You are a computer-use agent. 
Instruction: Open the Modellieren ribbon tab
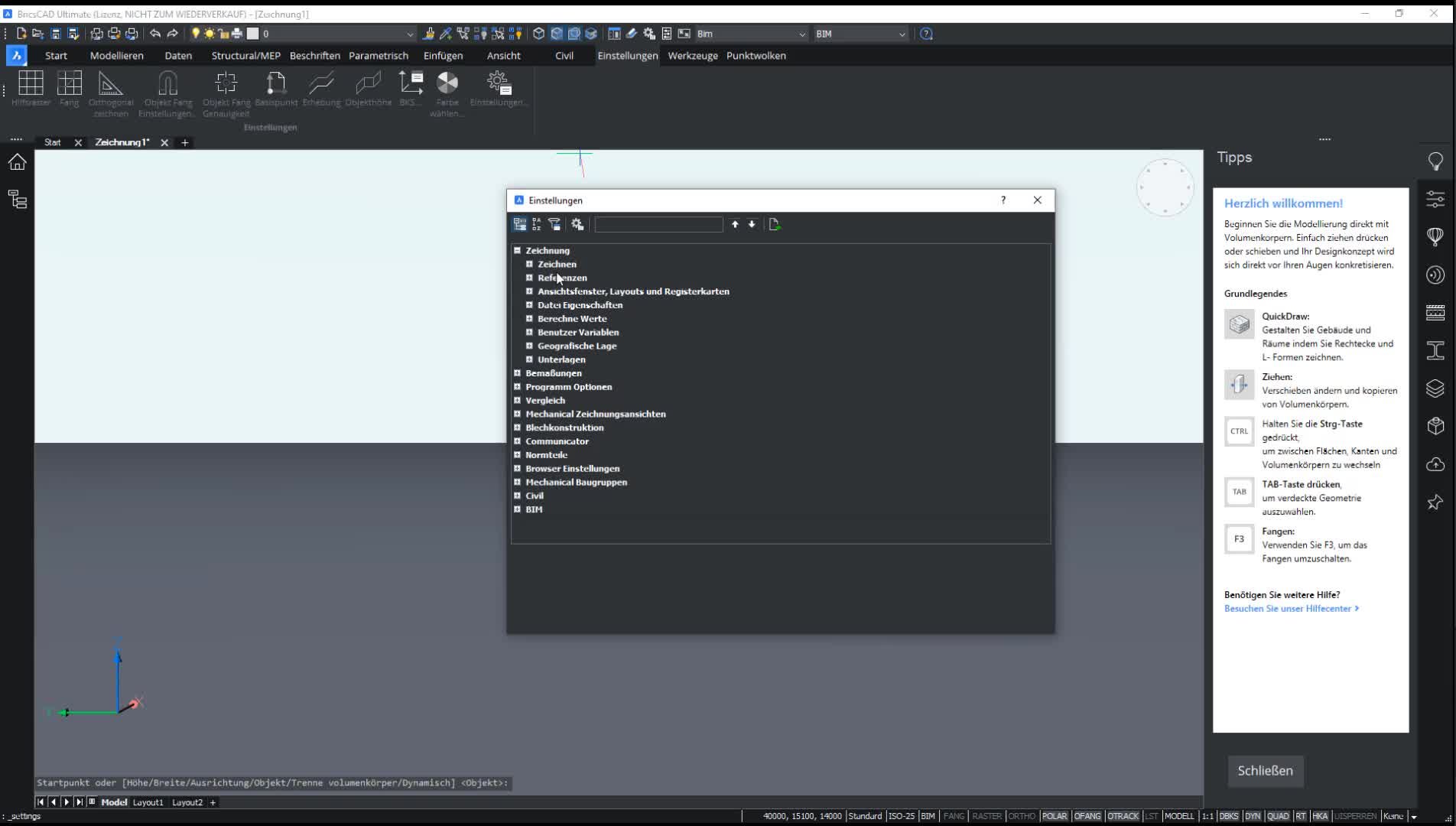(116, 56)
